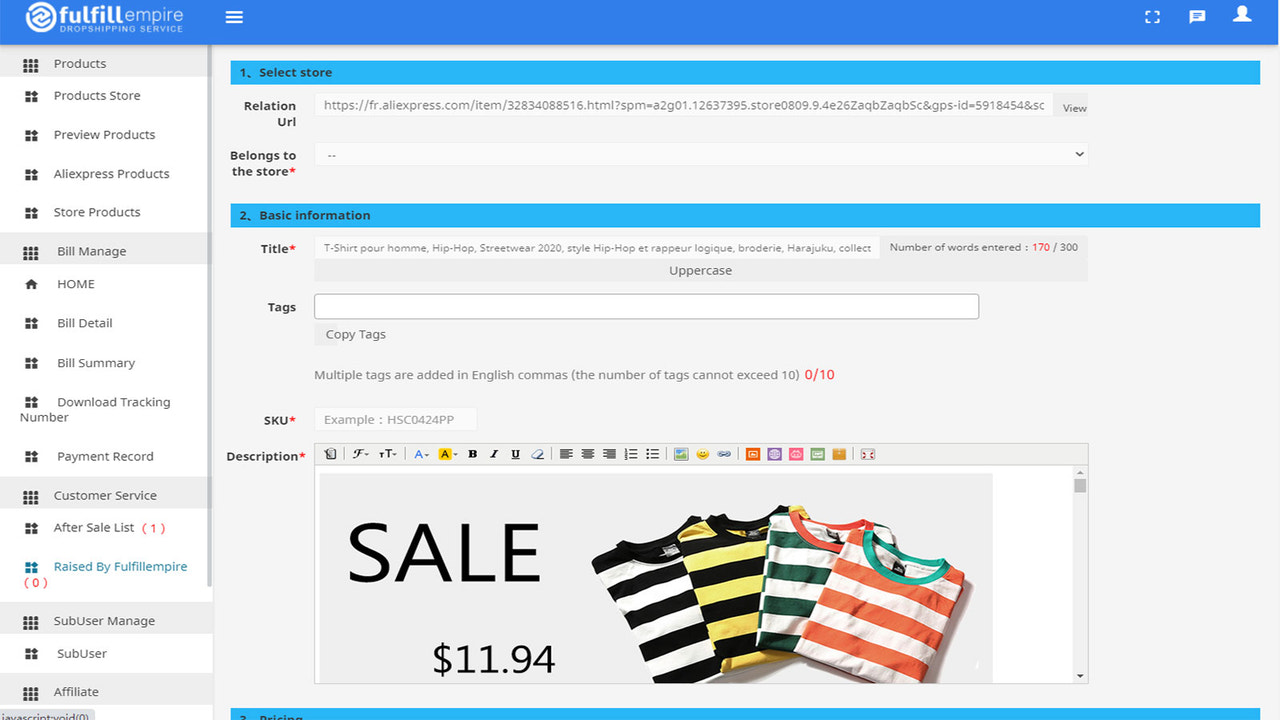Open the messages chat icon in top bar
Viewport: 1280px width, 720px height.
click(x=1197, y=16)
